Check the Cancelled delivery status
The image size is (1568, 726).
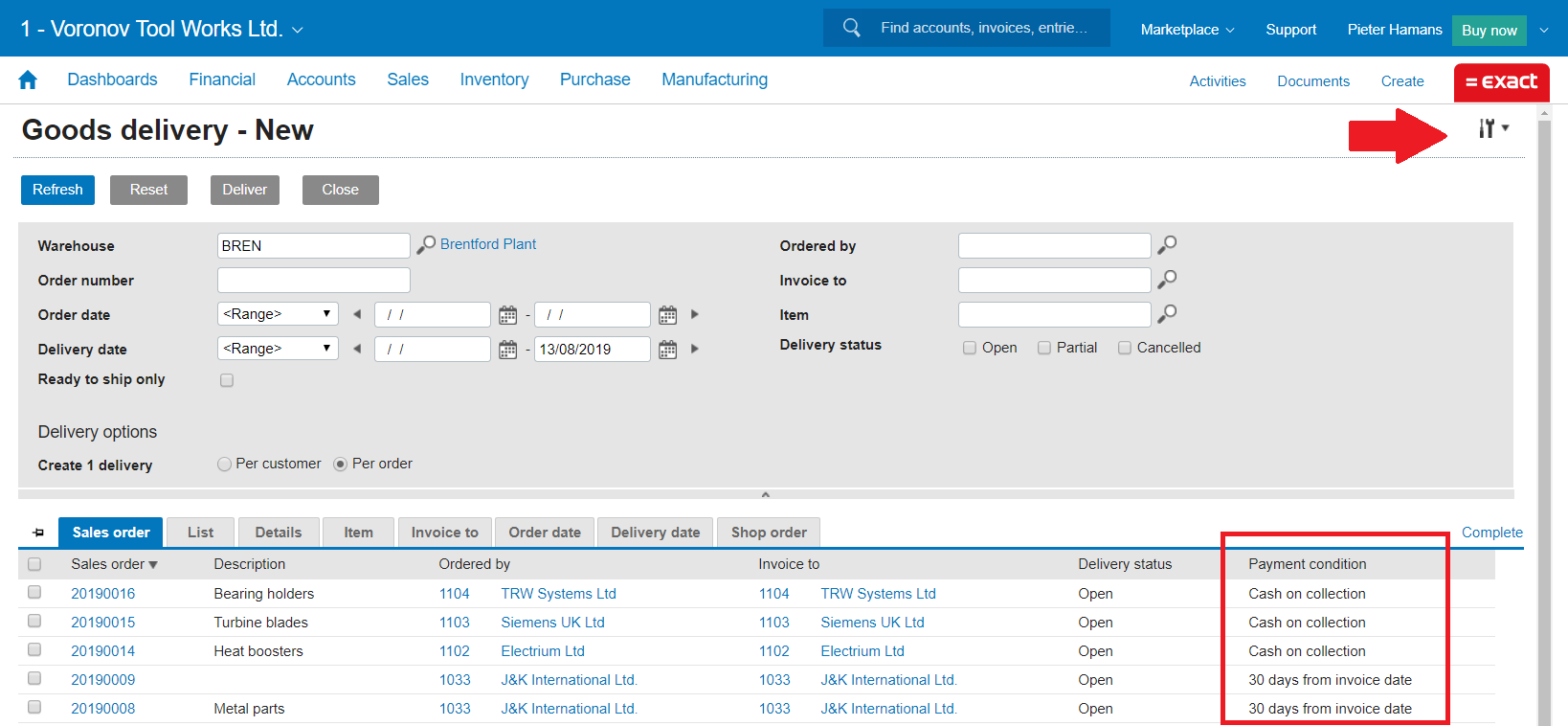(x=1125, y=348)
